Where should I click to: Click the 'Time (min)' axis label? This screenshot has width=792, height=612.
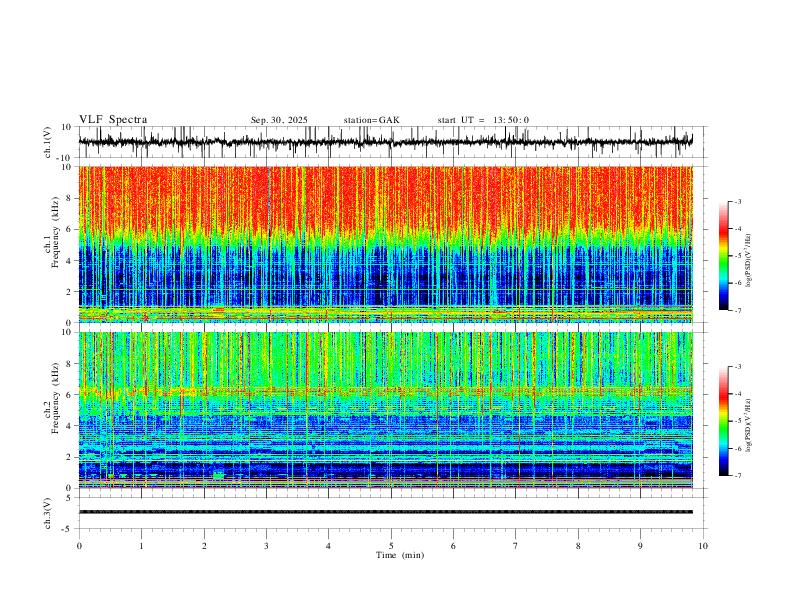(x=400, y=555)
